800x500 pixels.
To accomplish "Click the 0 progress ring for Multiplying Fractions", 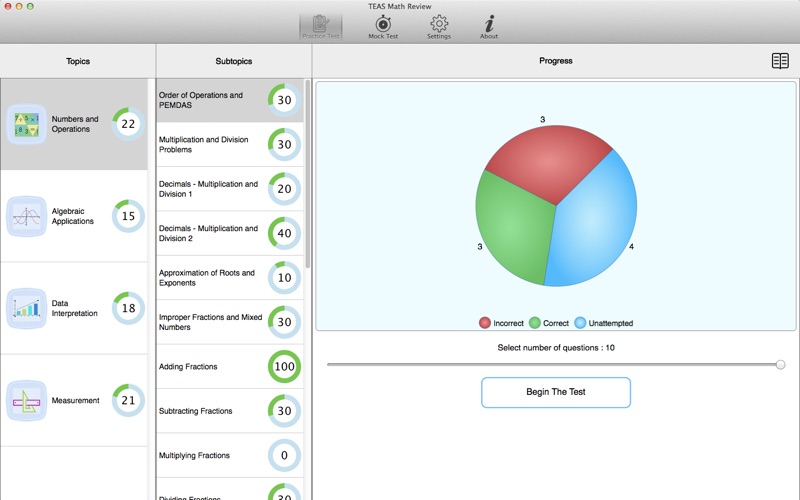I will coord(284,455).
